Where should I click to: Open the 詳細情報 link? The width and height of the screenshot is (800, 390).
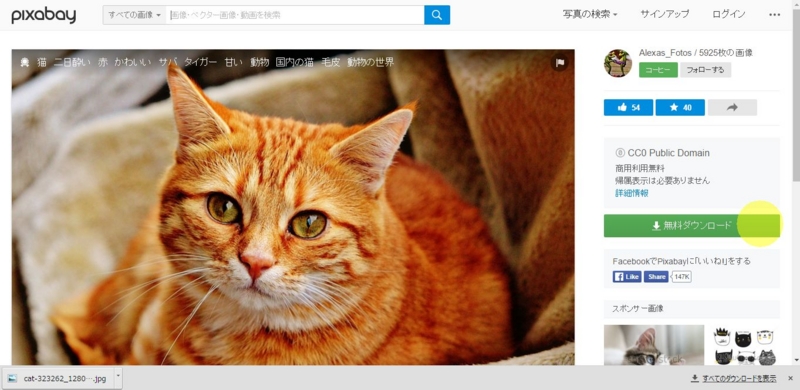tap(632, 193)
